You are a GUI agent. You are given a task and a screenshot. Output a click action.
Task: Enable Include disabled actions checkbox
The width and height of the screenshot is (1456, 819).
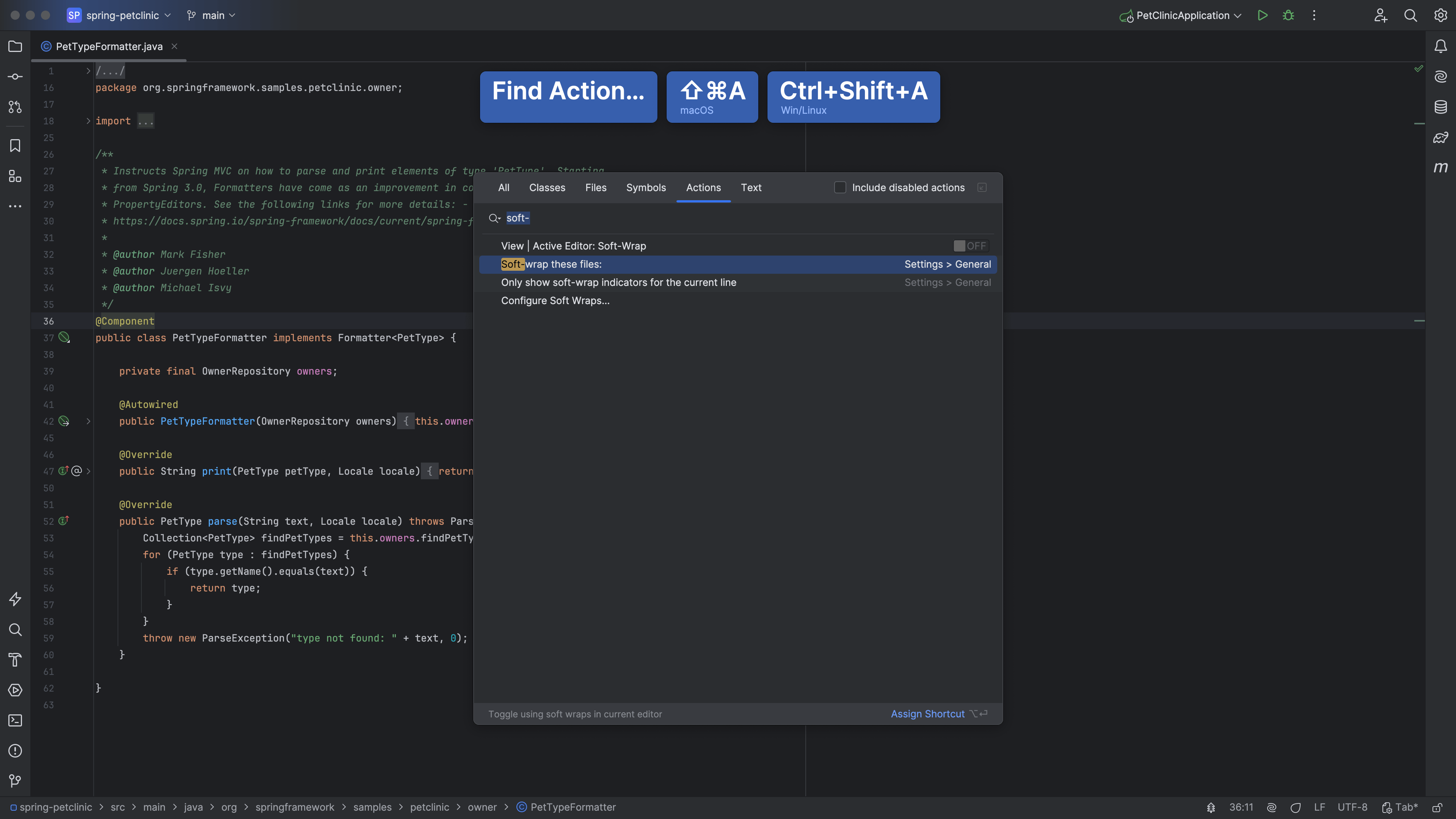click(x=840, y=188)
